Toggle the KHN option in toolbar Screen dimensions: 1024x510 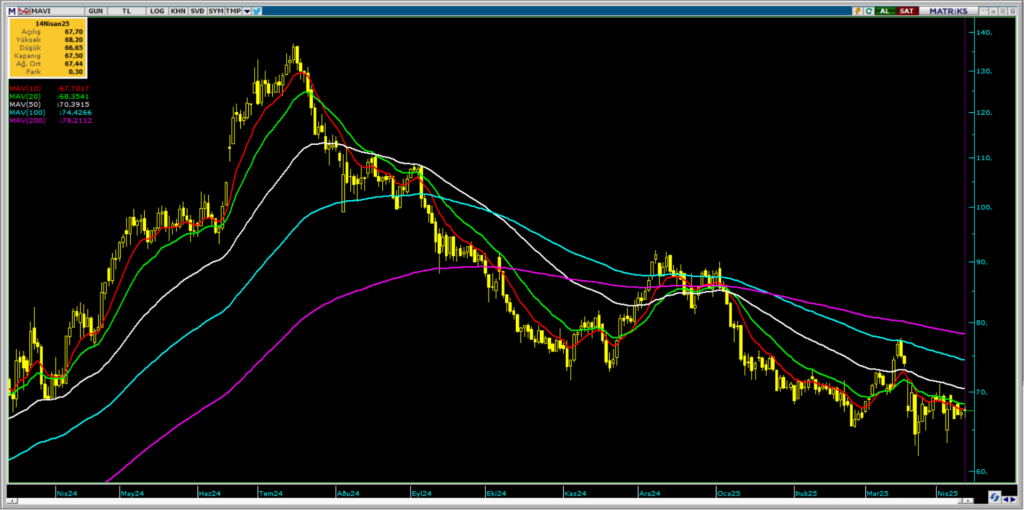tap(178, 10)
